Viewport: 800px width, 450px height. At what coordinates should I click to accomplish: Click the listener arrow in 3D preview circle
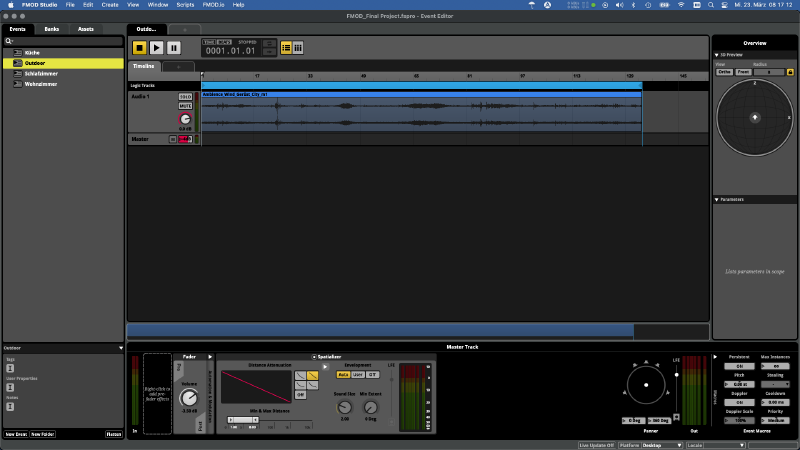tap(755, 118)
